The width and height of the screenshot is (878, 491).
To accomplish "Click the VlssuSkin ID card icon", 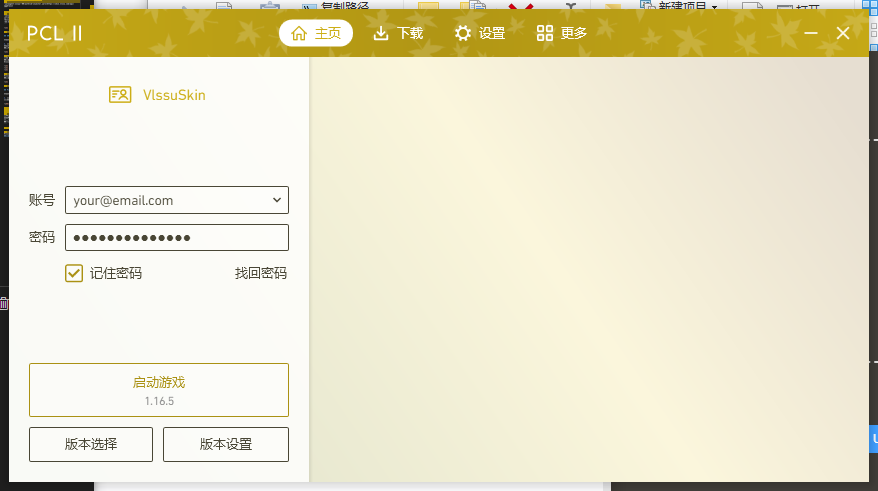I will pos(120,95).
